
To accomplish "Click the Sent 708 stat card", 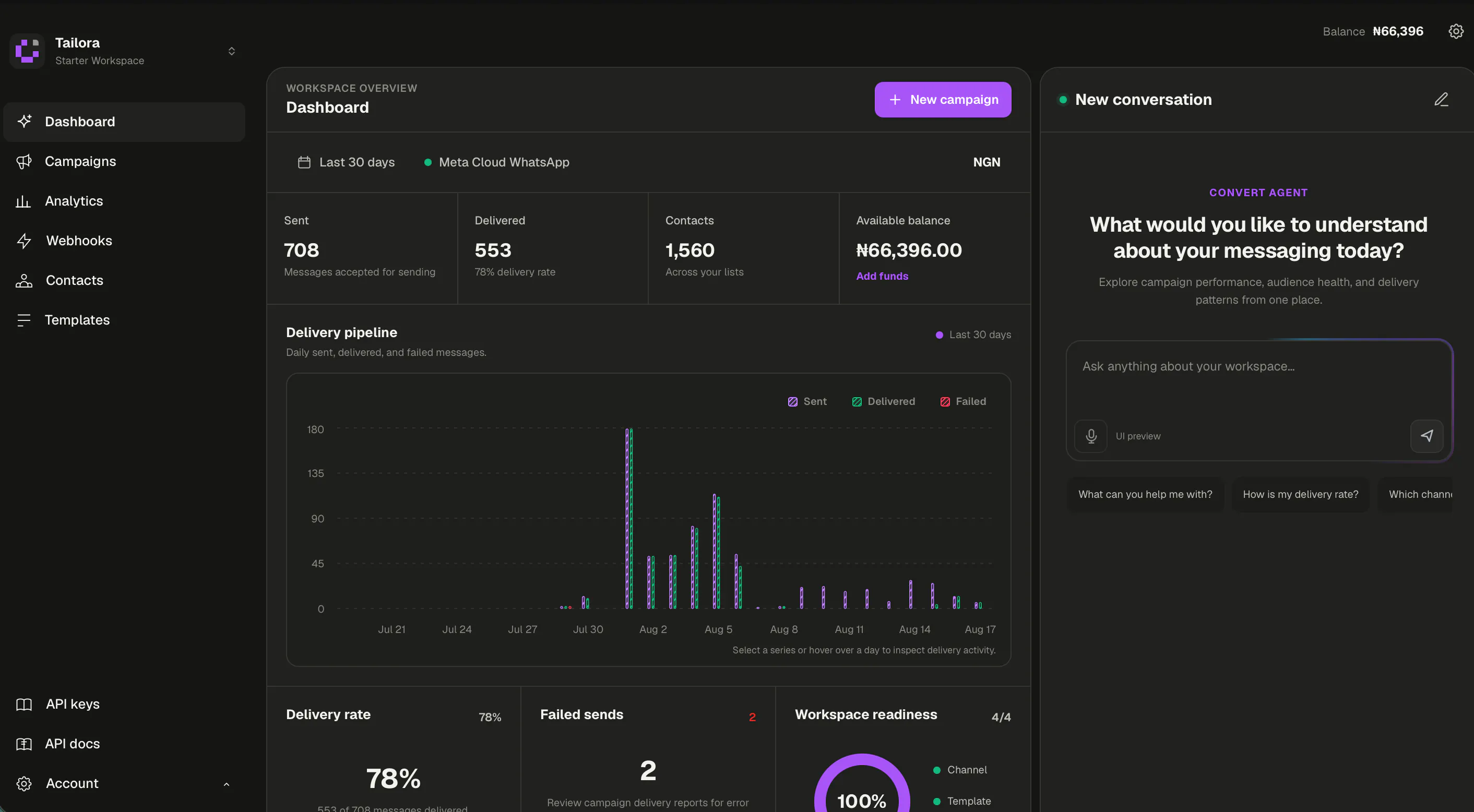I will coord(362,248).
